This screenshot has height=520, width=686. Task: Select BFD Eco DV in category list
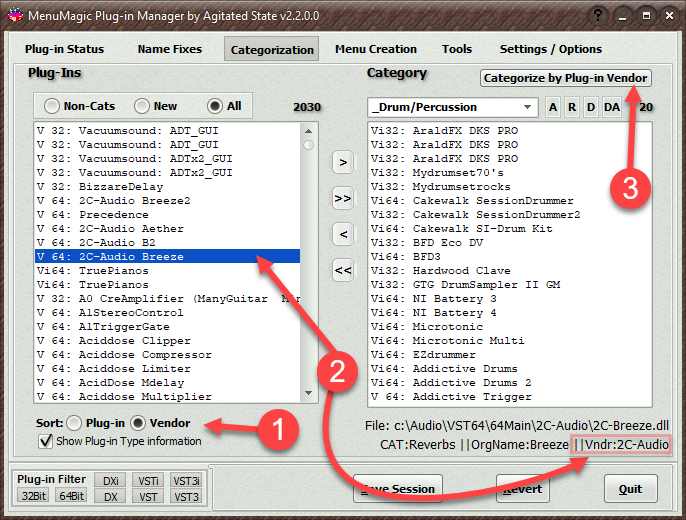pyautogui.click(x=510, y=243)
